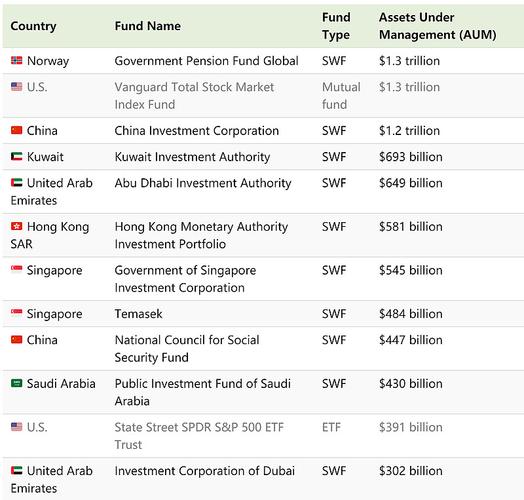Screen dimensions: 524x500
Task: Click UAE flag in Investment Corporation of Dubai row
Action: click(x=16, y=470)
